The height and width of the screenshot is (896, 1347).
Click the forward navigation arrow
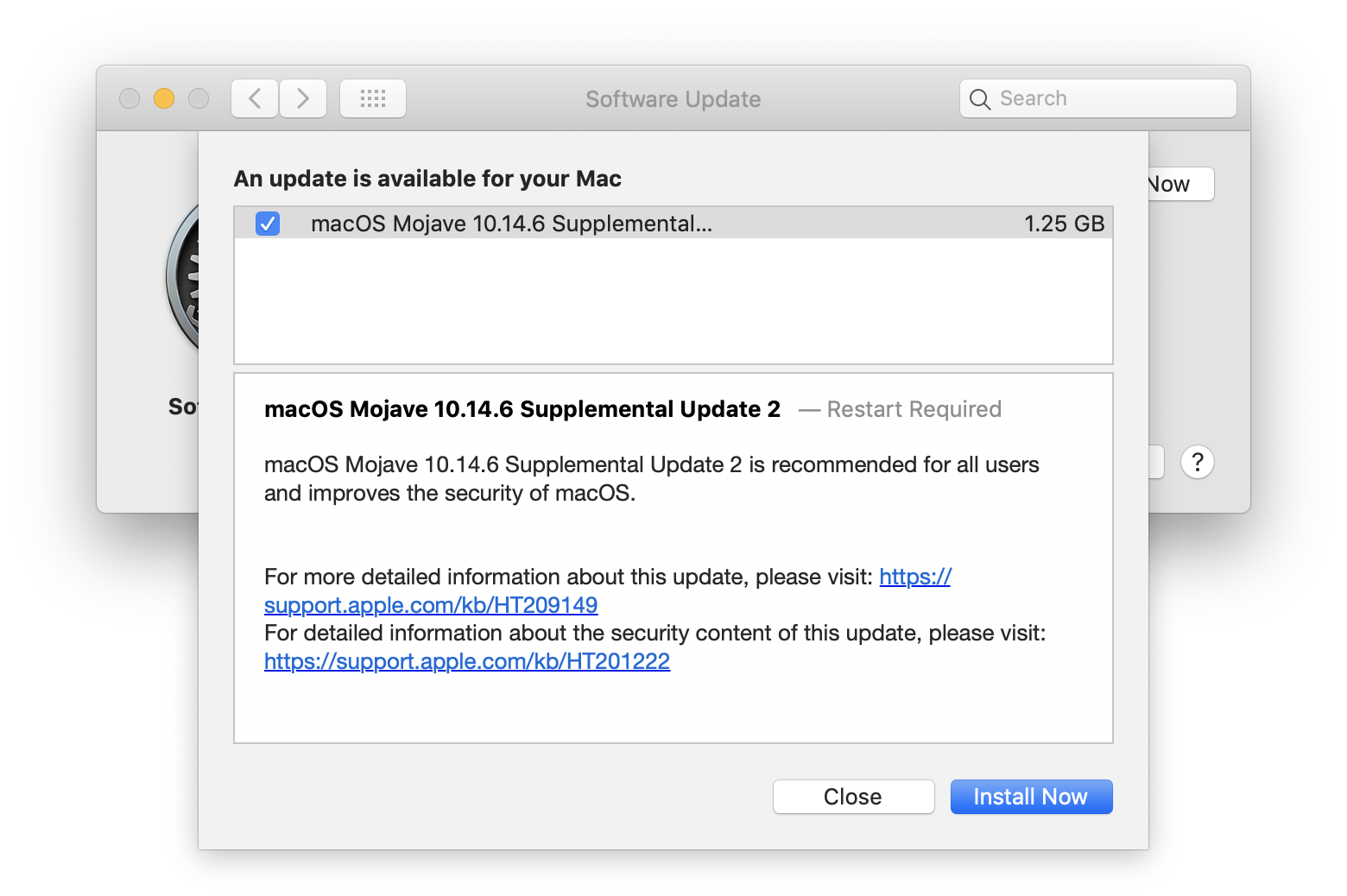(x=303, y=98)
